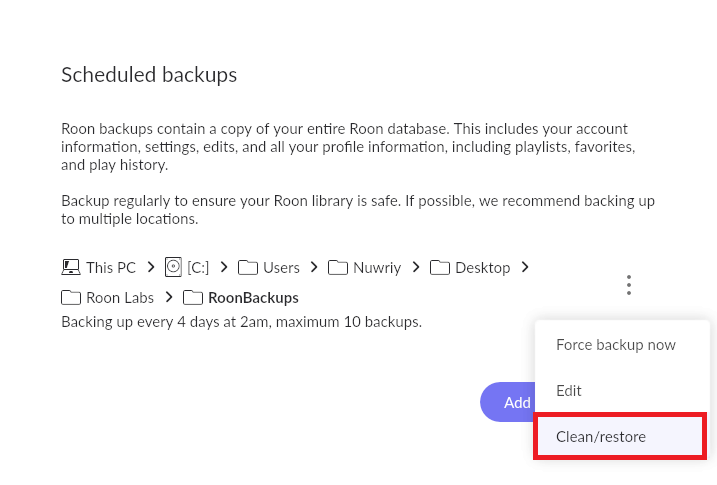The image size is (717, 485).
Task: Select Edit in the context menu
Action: coord(569,391)
